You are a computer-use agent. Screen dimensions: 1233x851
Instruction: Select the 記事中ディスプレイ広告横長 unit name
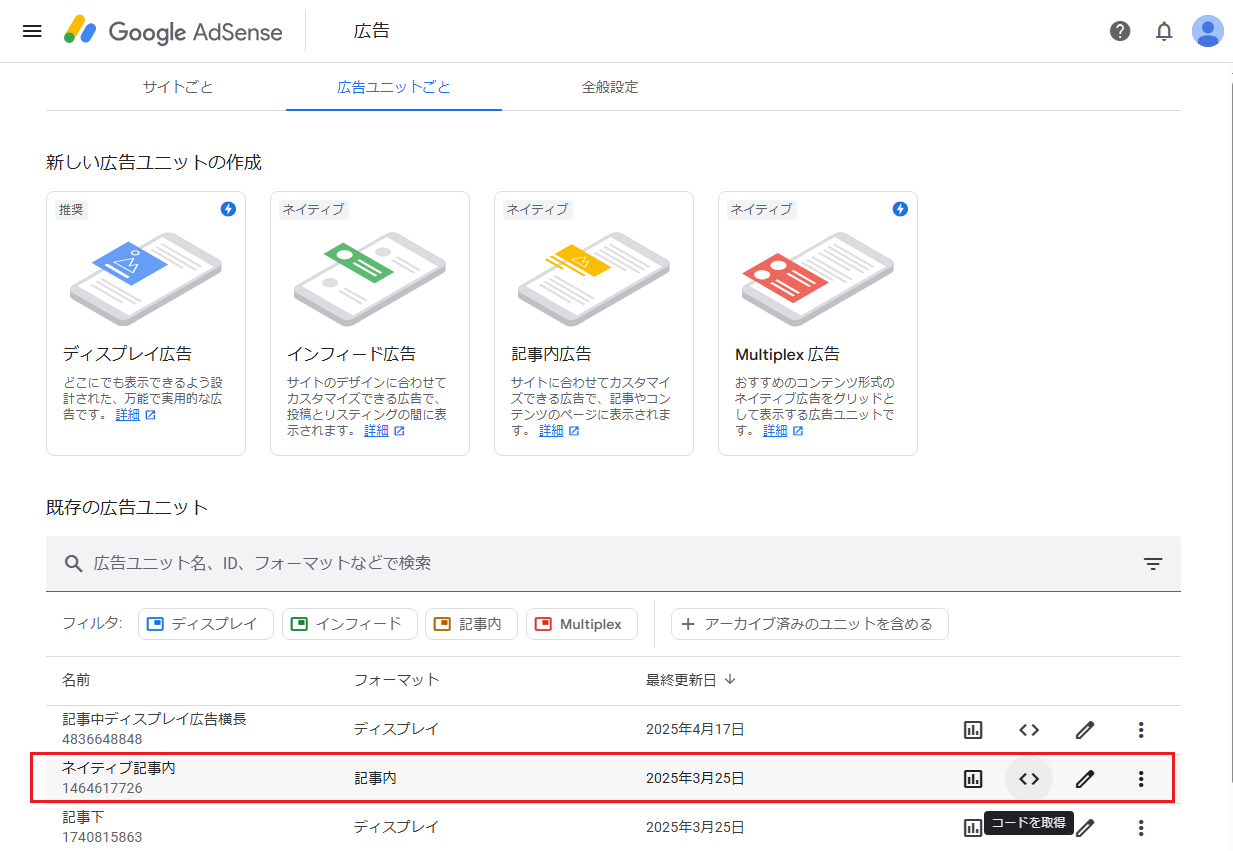click(154, 719)
